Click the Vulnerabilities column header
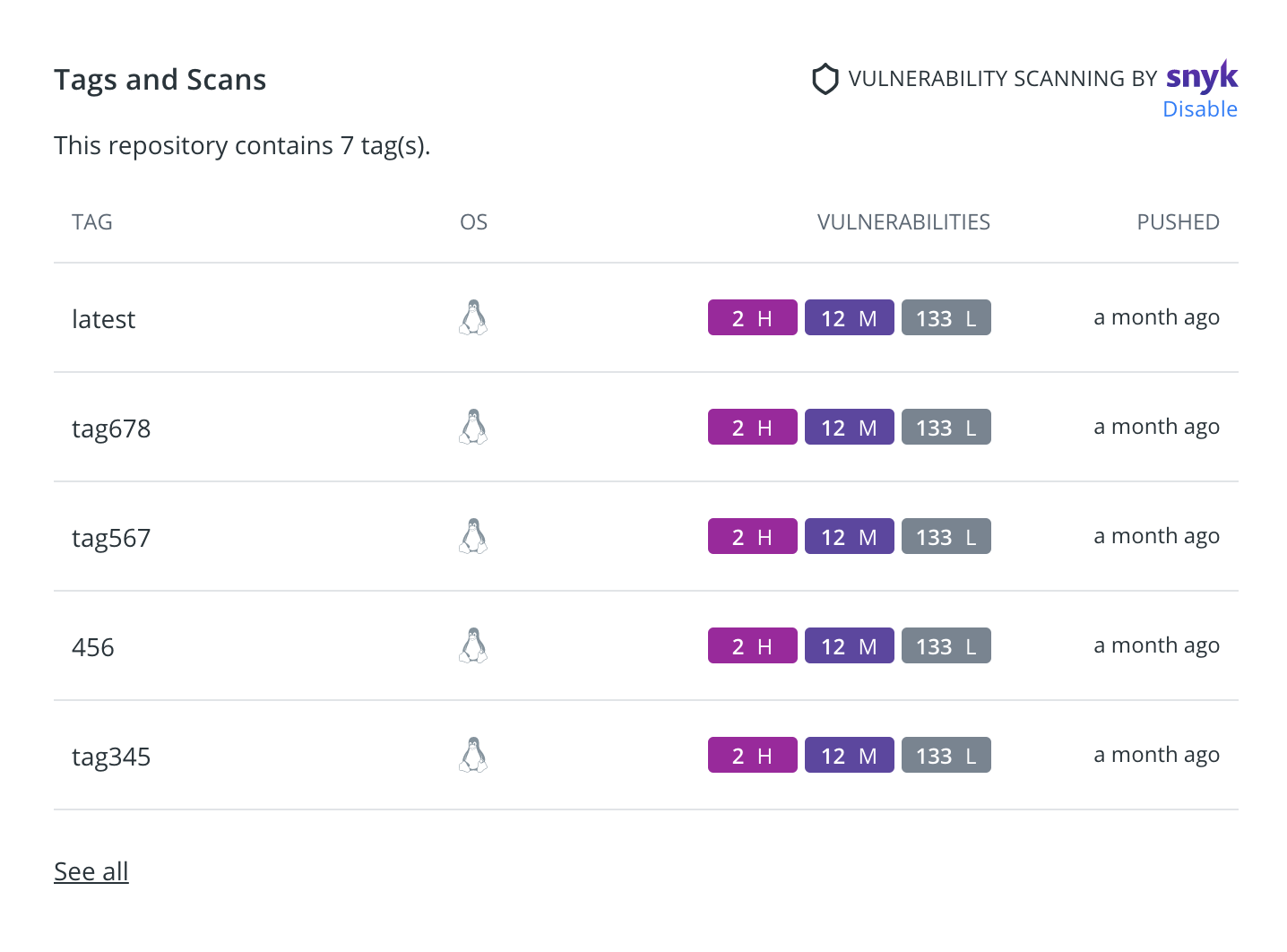This screenshot has width=1287, height=952. (x=903, y=222)
